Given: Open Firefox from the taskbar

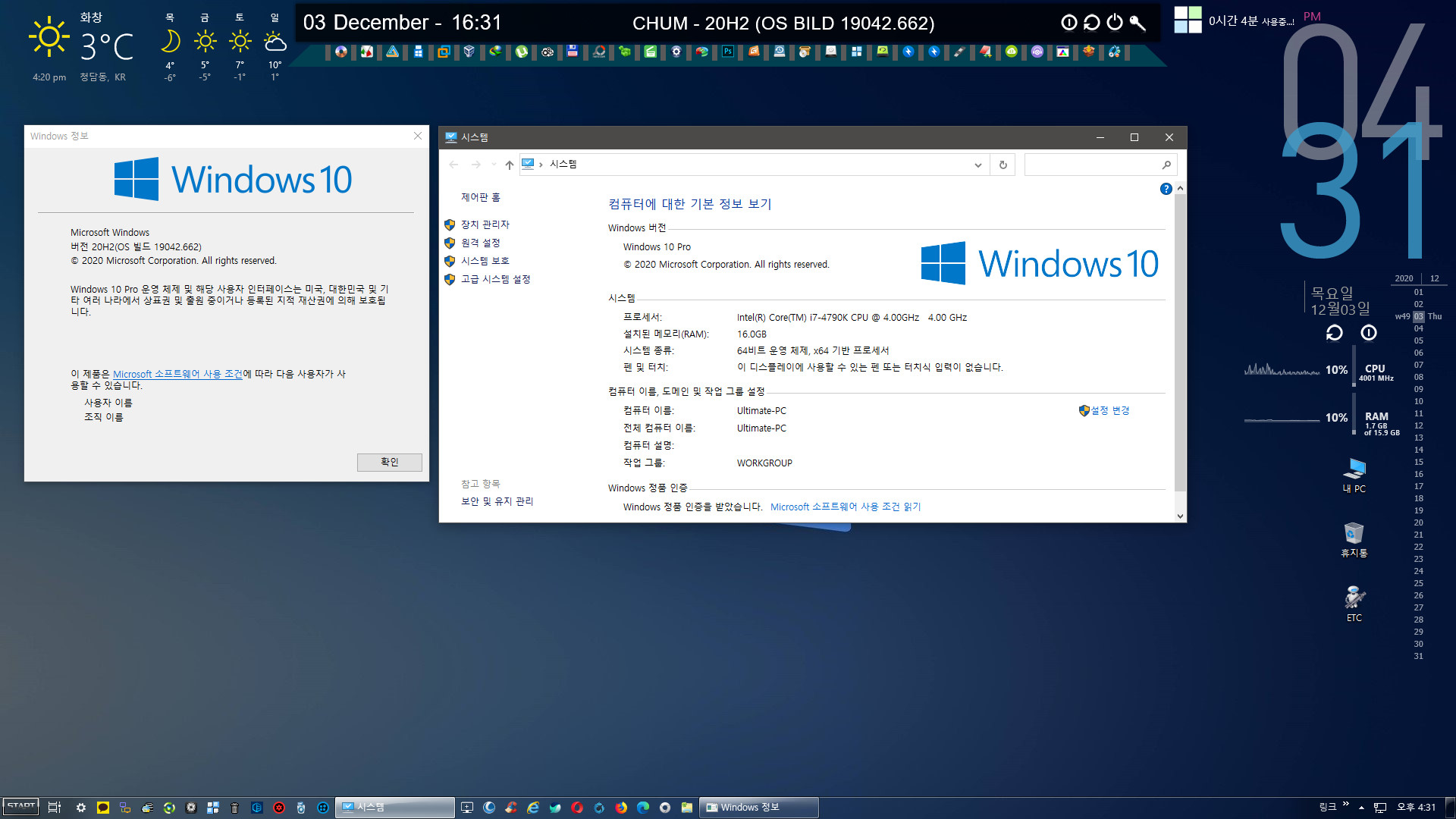Looking at the screenshot, I should 621,808.
